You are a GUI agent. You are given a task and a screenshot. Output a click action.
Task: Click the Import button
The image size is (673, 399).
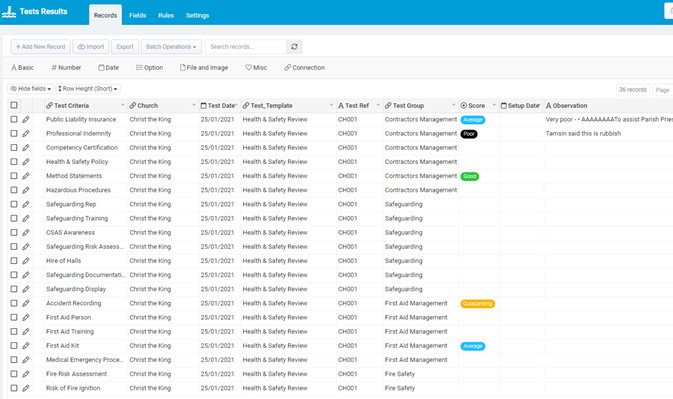coord(91,47)
